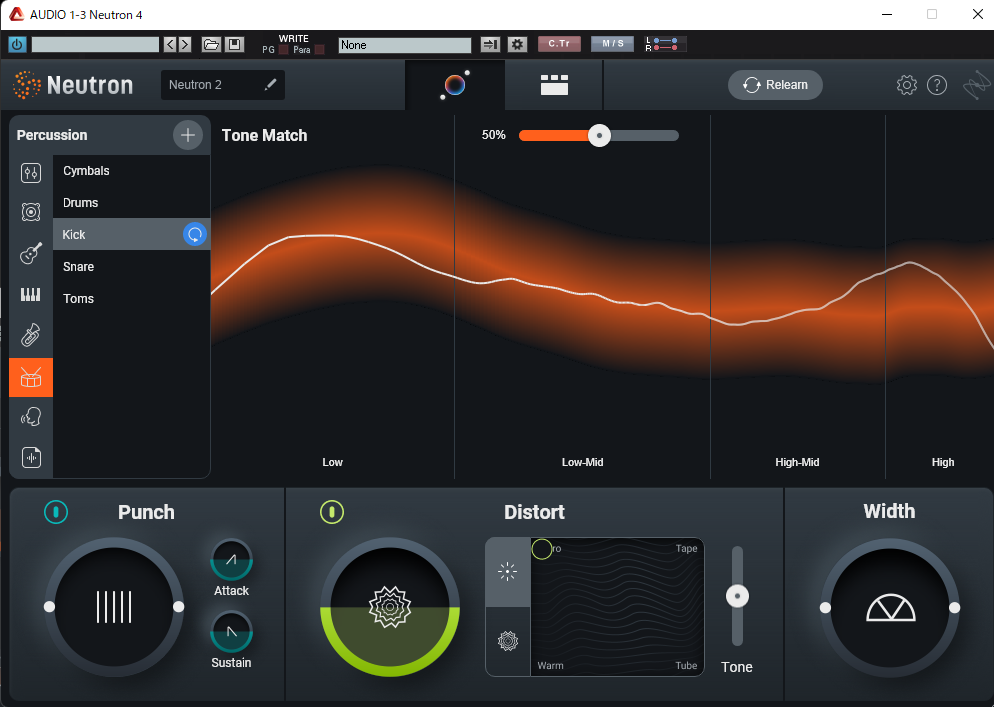Choose Snare target
994x707 pixels.
point(131,267)
